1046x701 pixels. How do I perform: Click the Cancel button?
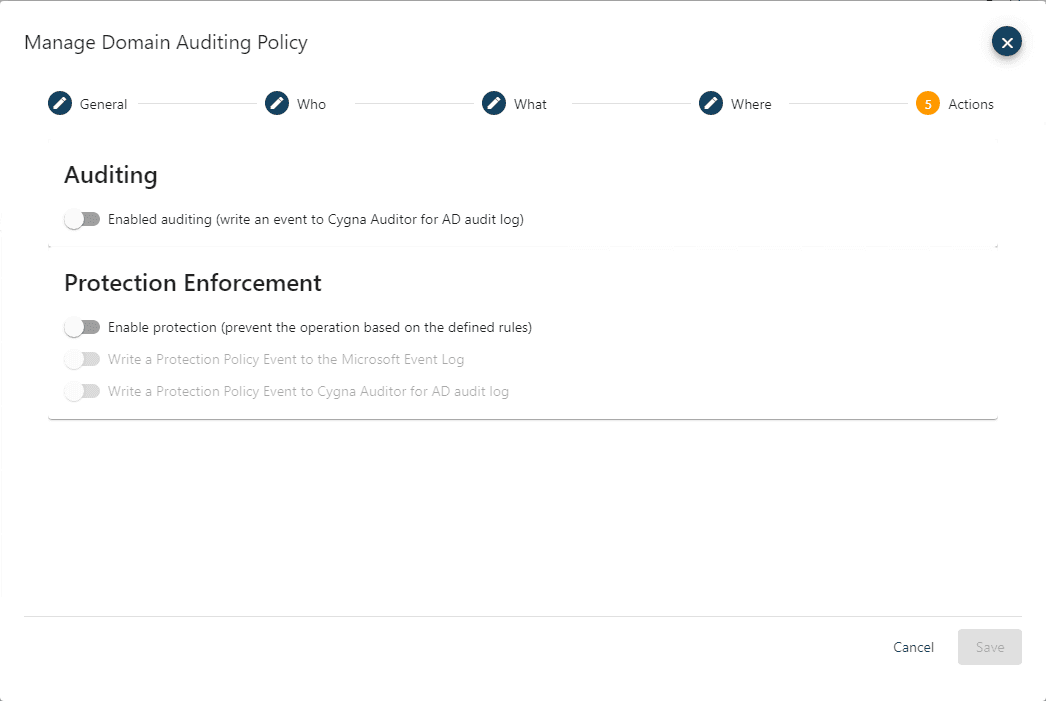[912, 647]
